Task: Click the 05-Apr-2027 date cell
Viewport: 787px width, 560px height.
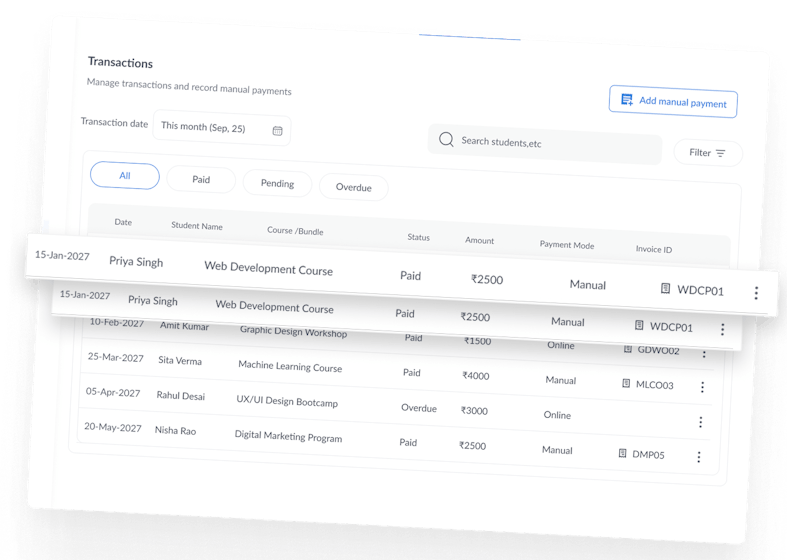Action: pos(113,392)
